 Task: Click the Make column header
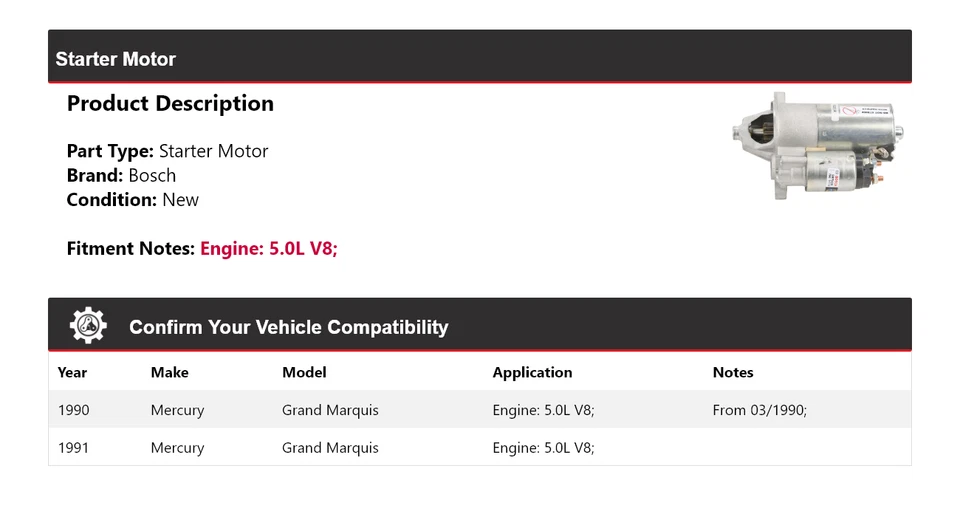tap(169, 372)
